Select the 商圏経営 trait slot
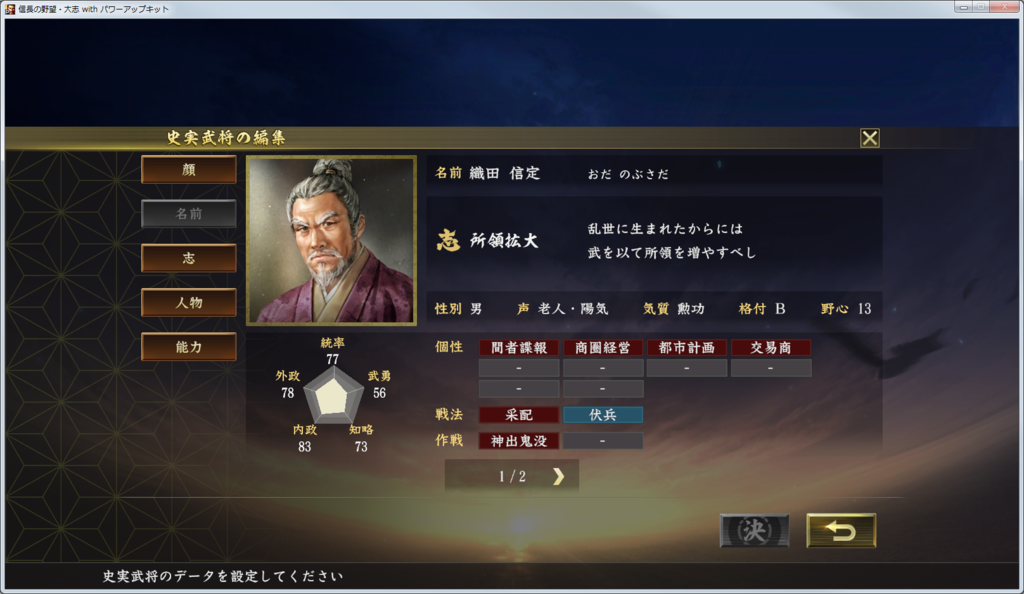 coord(603,348)
